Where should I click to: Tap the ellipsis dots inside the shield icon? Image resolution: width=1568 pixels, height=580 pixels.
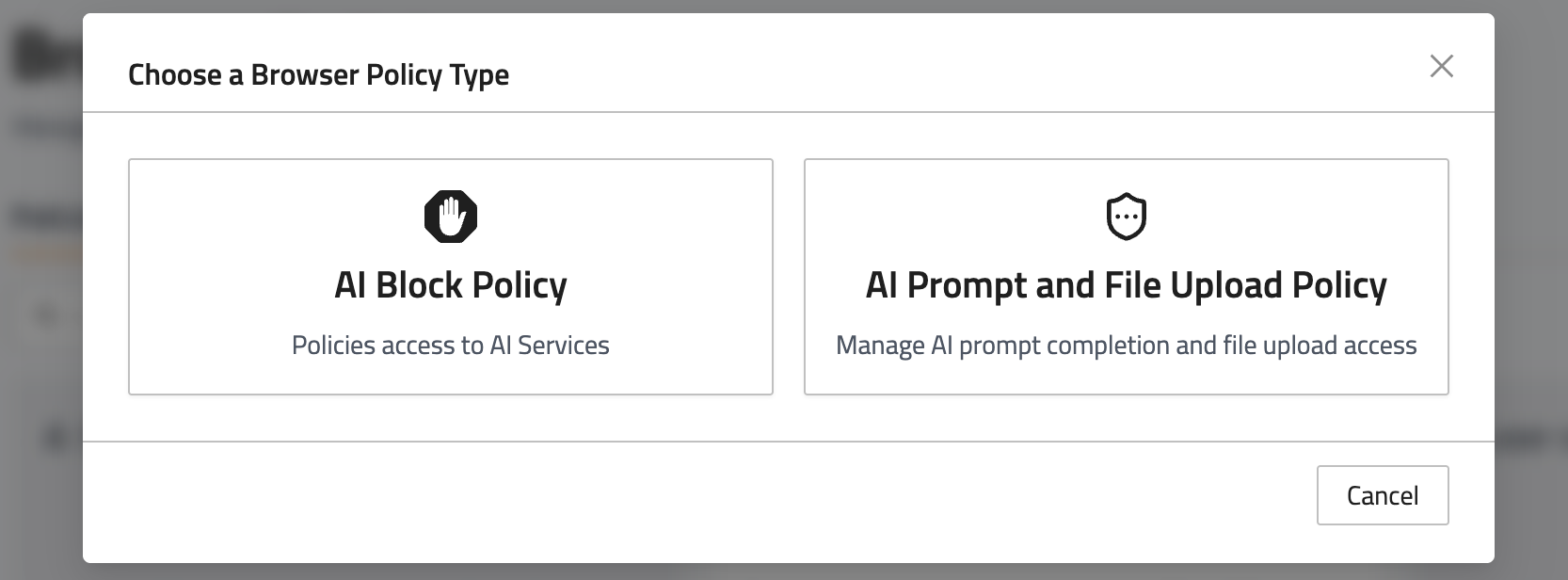tap(1126, 218)
